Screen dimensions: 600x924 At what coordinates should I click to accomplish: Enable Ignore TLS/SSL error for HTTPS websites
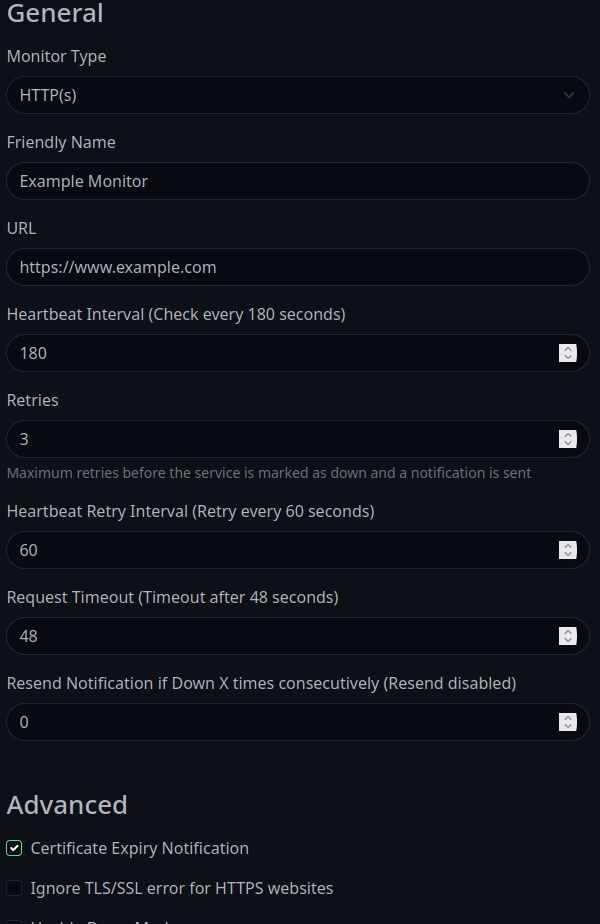[14, 888]
